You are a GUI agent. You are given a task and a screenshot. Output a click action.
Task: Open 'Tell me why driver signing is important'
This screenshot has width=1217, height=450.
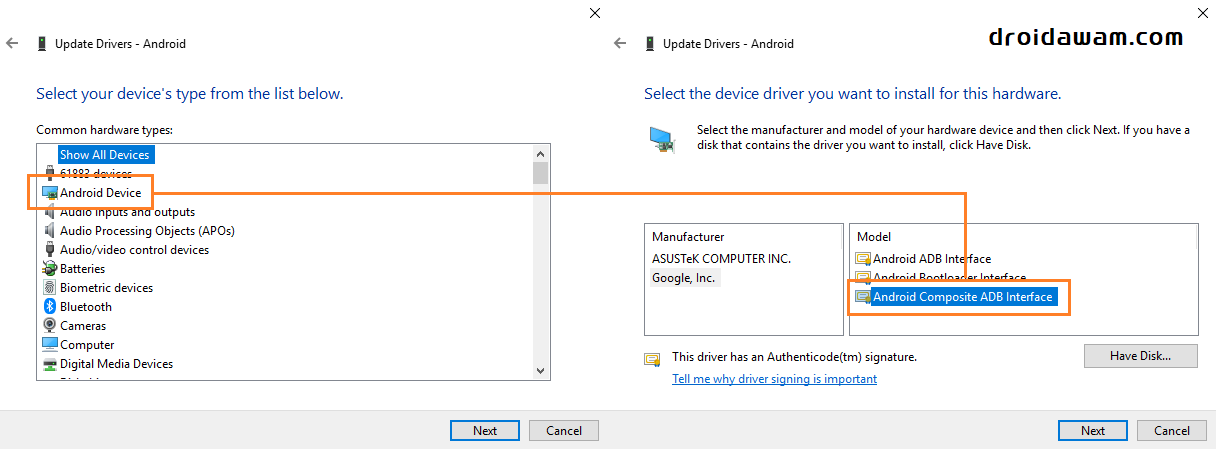point(774,379)
